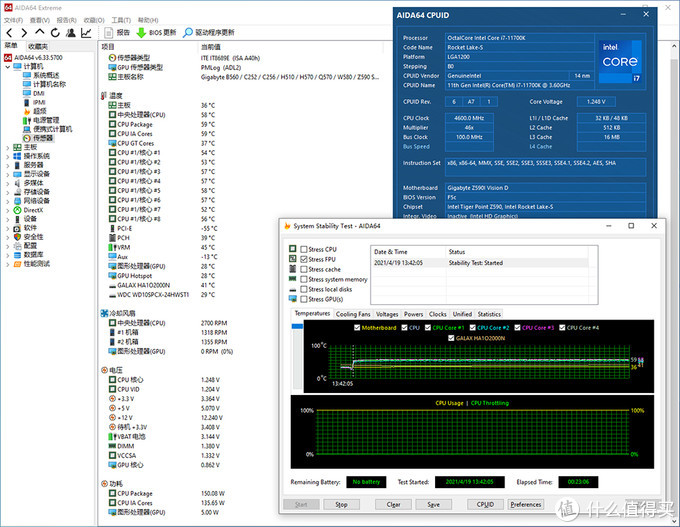Image resolution: width=680 pixels, height=527 pixels.
Task: Select the 传感器 sensor item in tree
Action: (x=42, y=137)
